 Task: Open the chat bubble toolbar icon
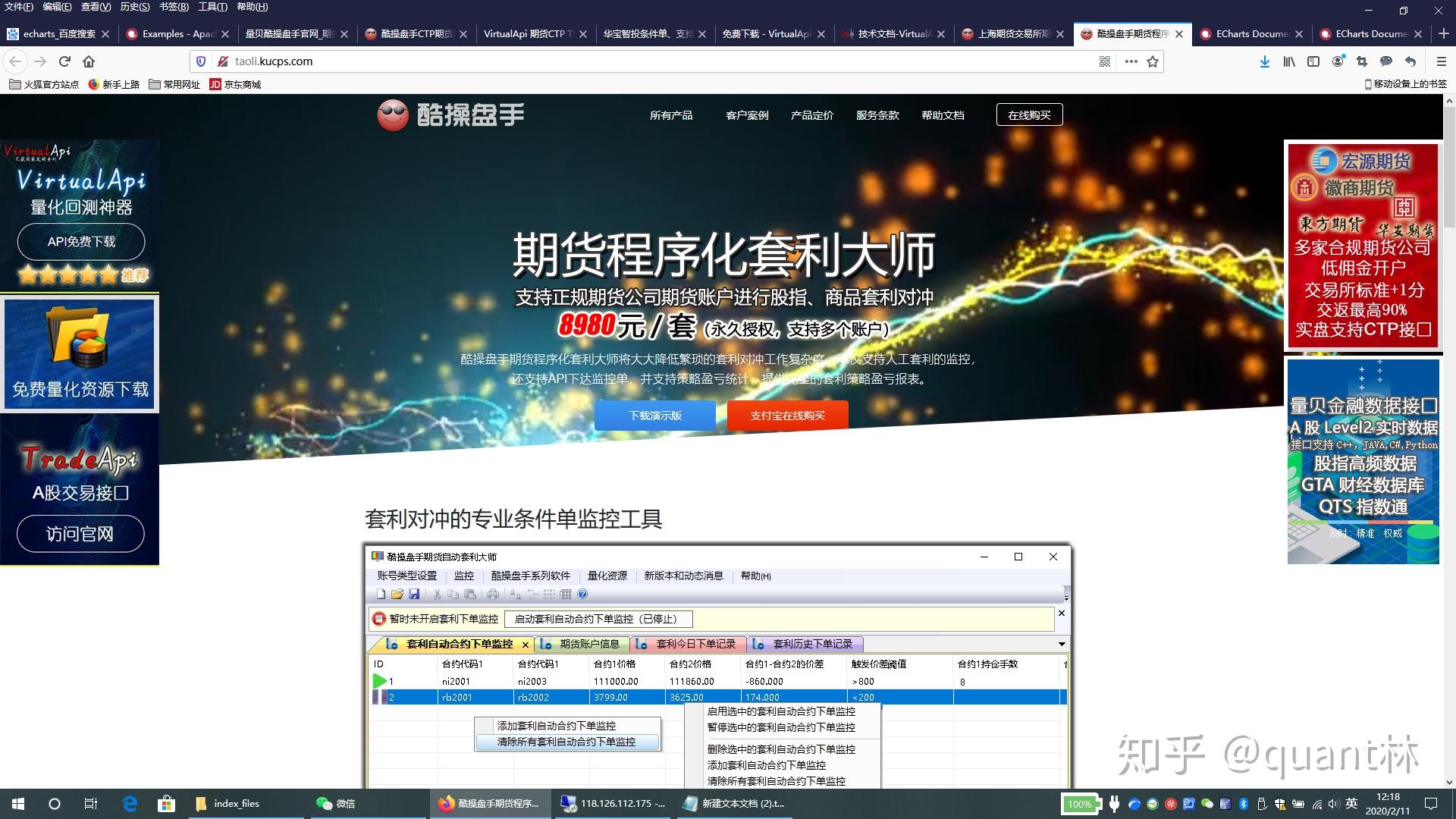click(x=1386, y=61)
